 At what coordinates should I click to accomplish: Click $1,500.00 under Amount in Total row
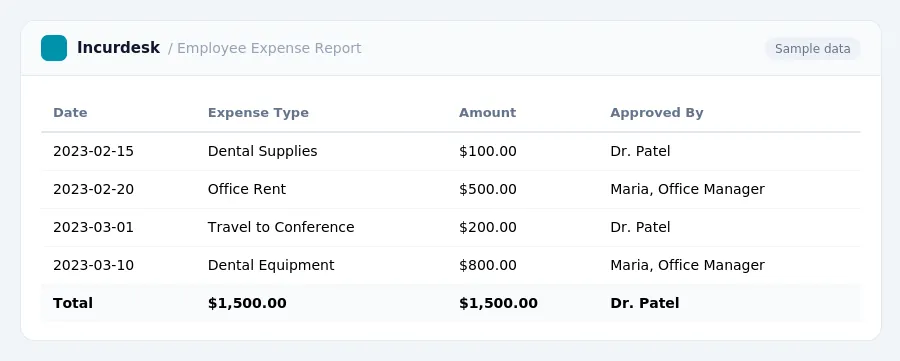click(498, 303)
